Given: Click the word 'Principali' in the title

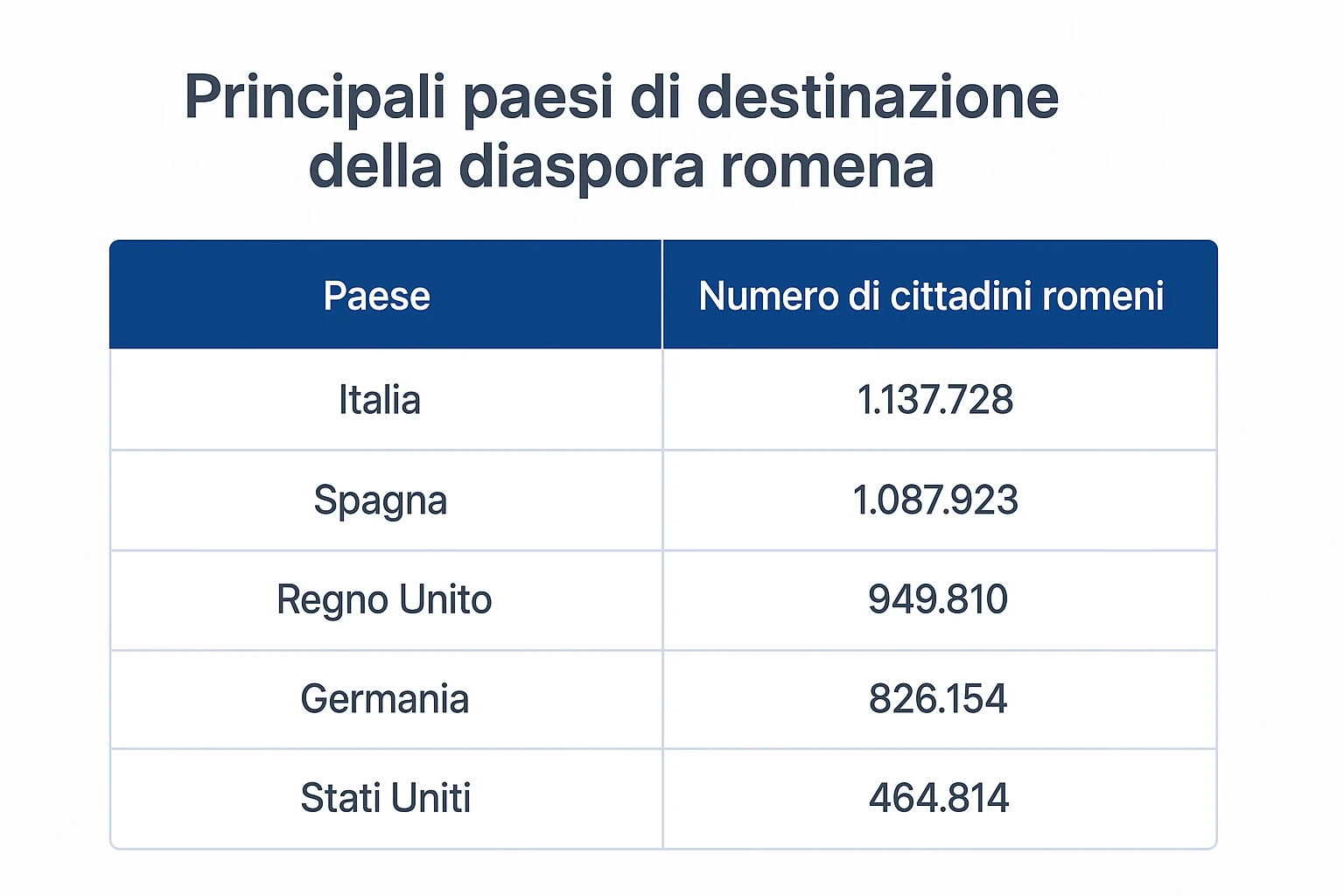Looking at the screenshot, I should pos(315,97).
